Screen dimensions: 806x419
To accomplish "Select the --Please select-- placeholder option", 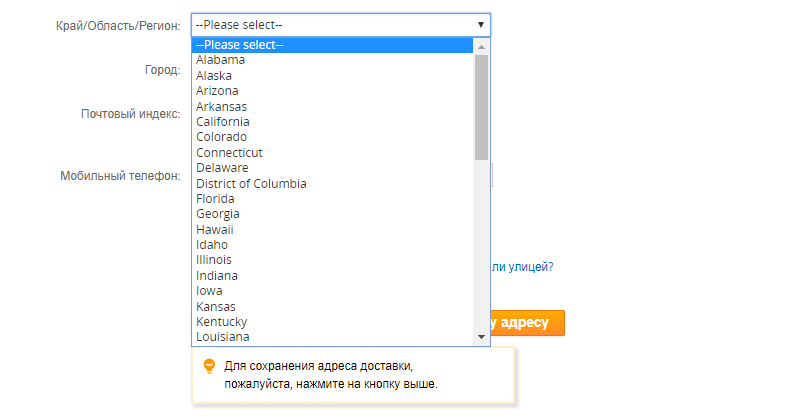I will tap(240, 45).
